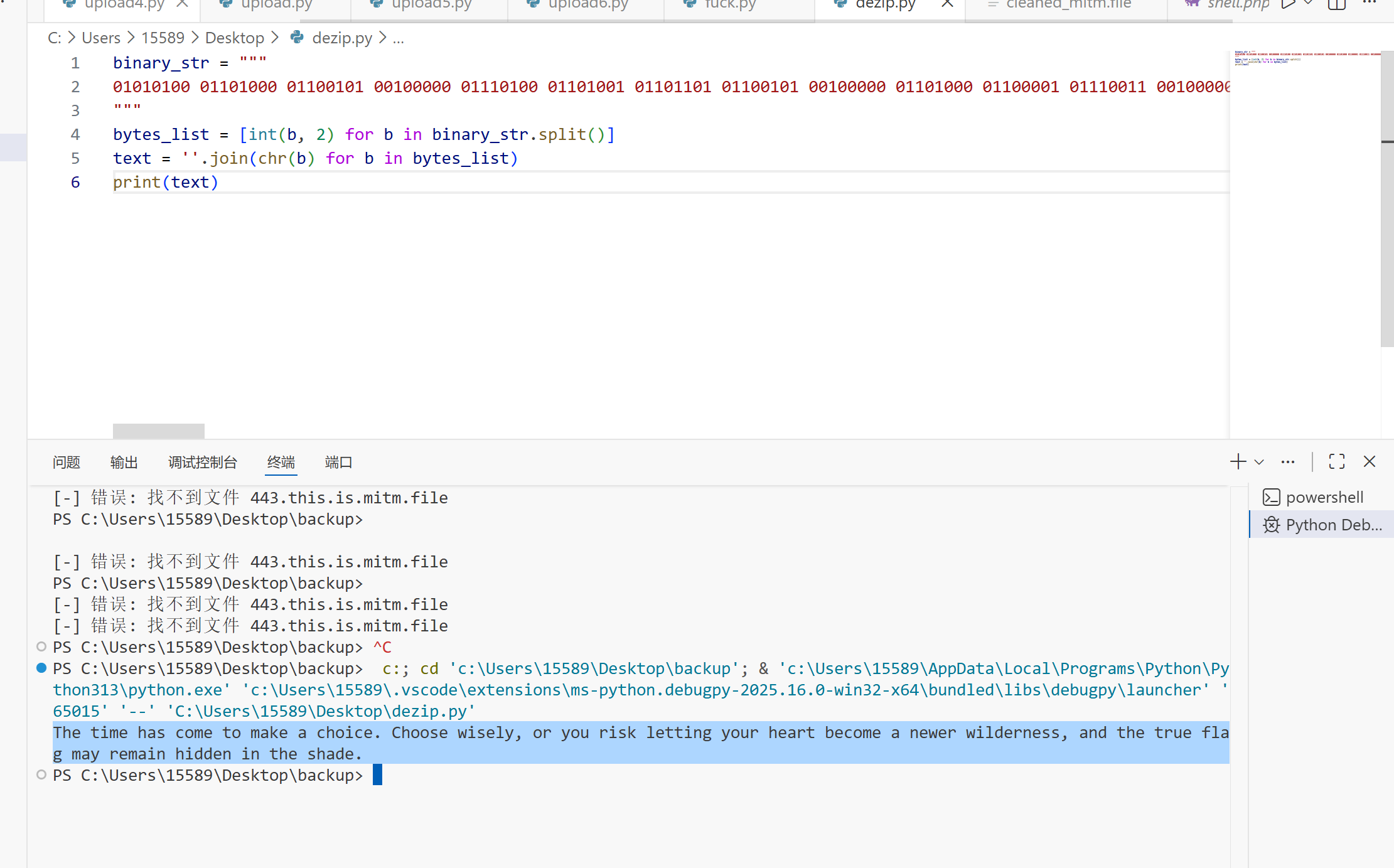
Task: Split the editor to the right
Action: pos(1337,4)
